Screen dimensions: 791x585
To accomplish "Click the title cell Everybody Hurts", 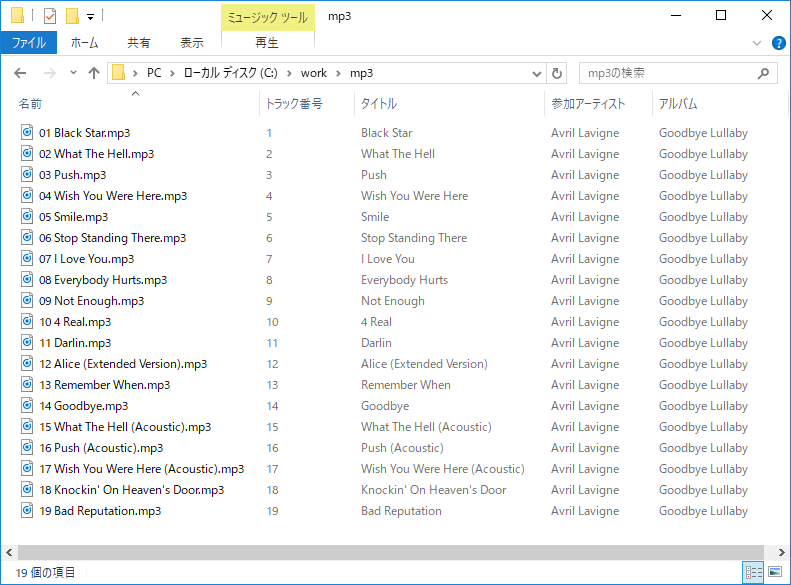I will point(405,279).
